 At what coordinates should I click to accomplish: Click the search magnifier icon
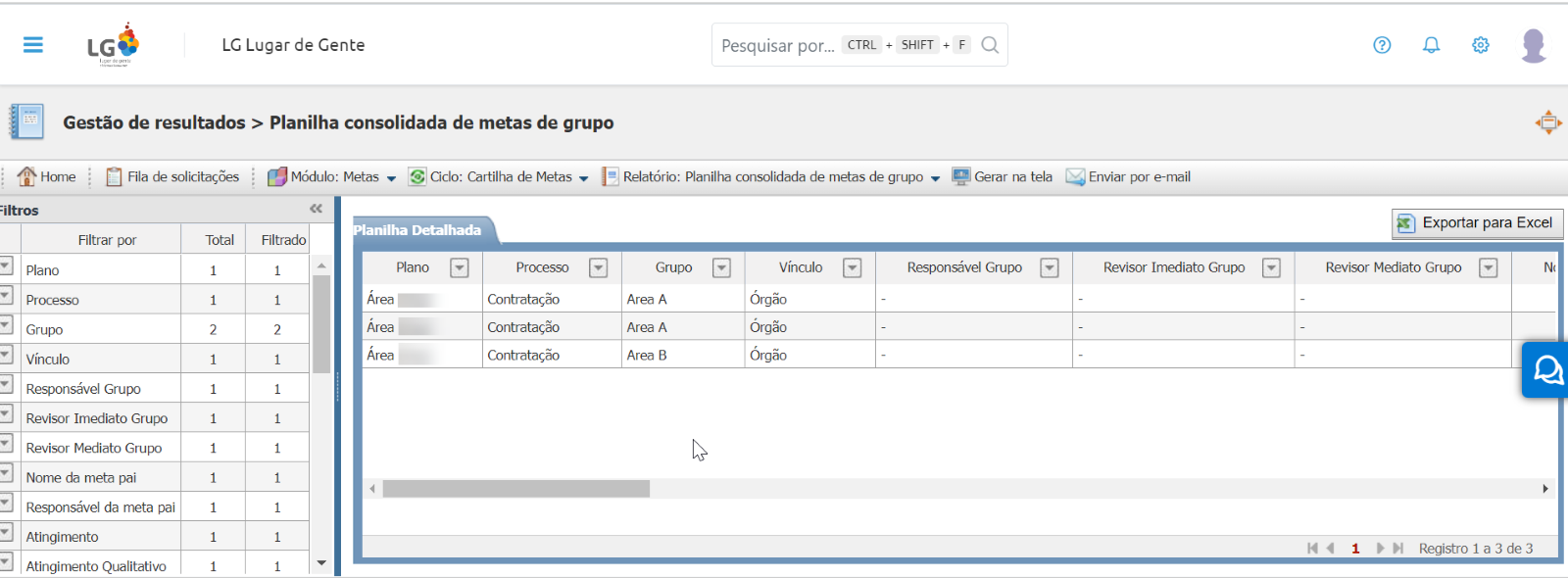pos(990,45)
